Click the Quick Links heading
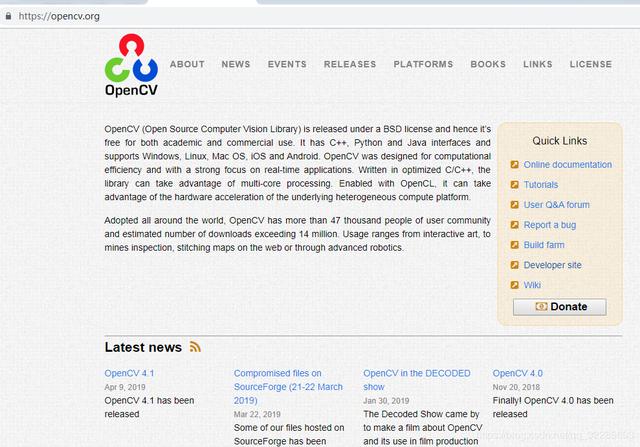 point(560,141)
